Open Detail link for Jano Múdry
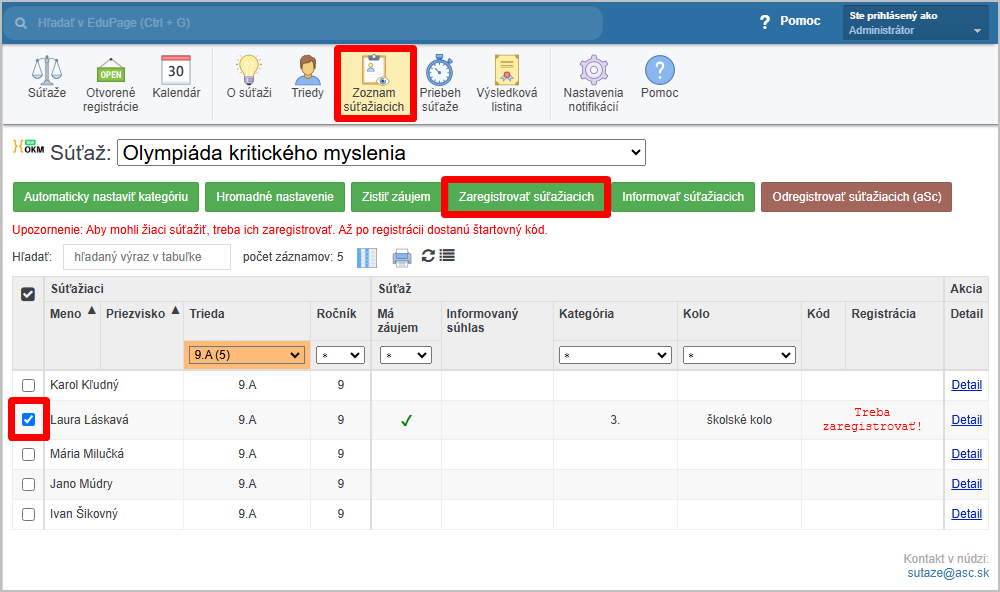 [966, 484]
